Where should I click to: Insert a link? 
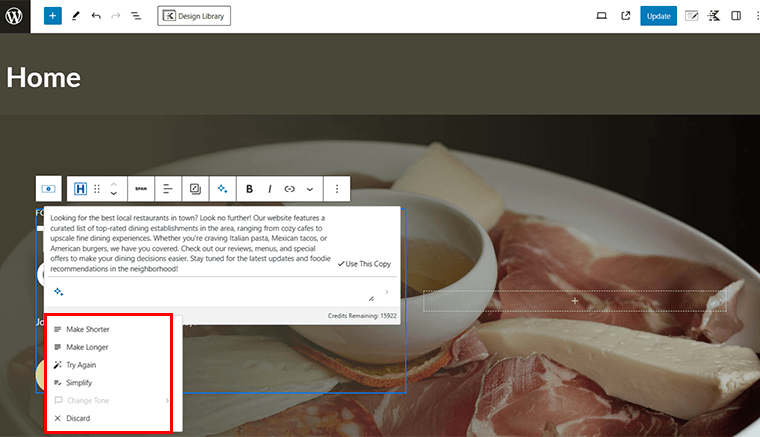pyautogui.click(x=289, y=188)
